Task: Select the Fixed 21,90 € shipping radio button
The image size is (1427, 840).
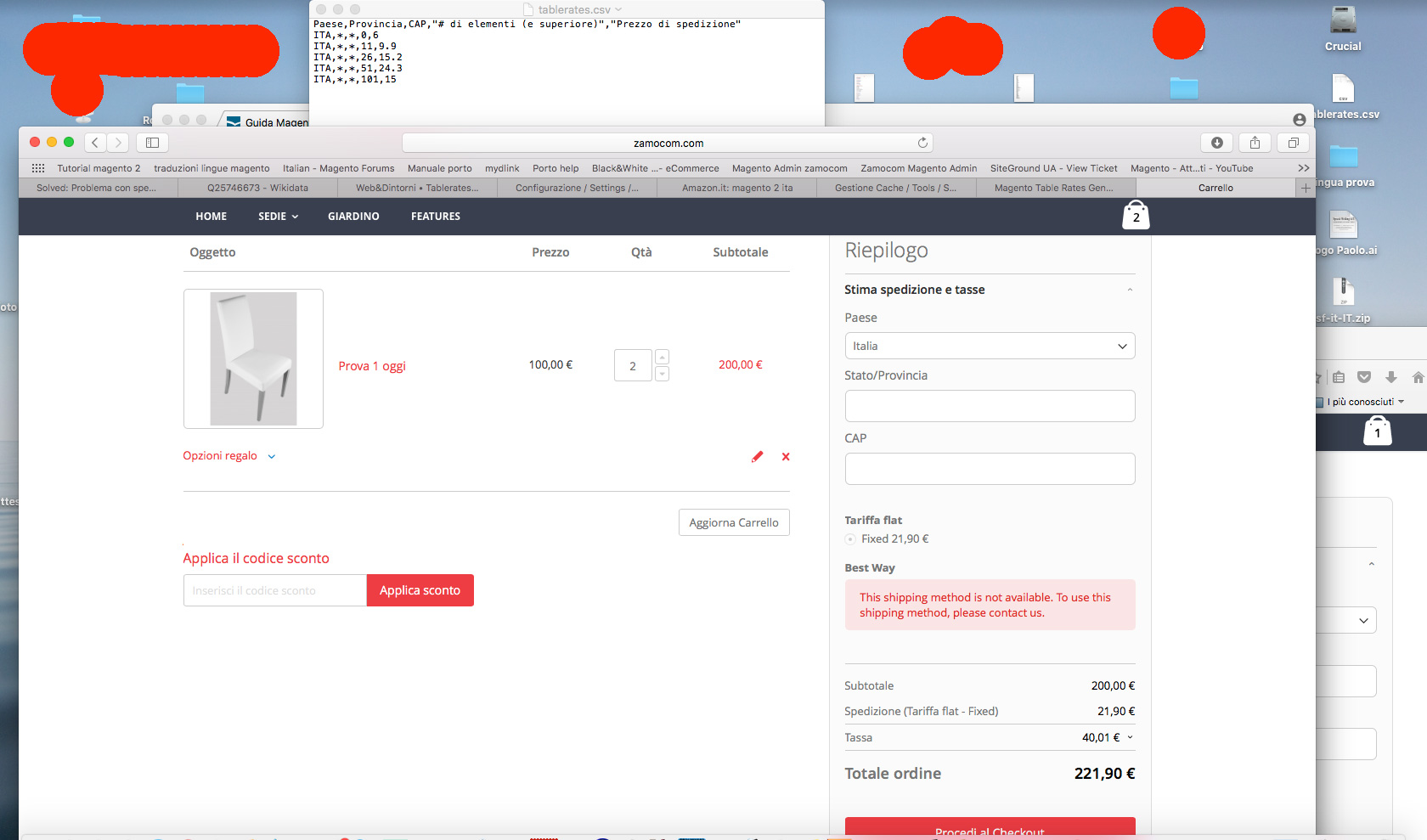Action: [x=849, y=538]
